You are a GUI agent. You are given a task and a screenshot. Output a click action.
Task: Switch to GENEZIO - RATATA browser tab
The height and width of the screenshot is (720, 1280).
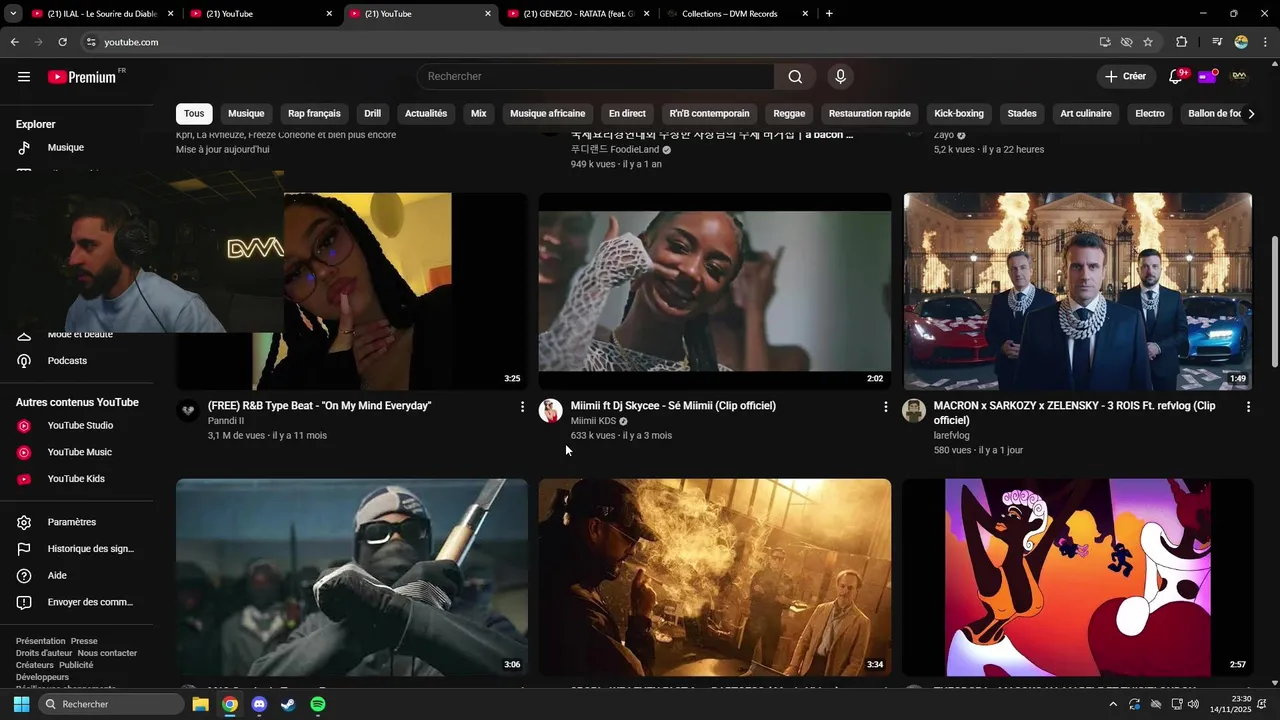580,14
